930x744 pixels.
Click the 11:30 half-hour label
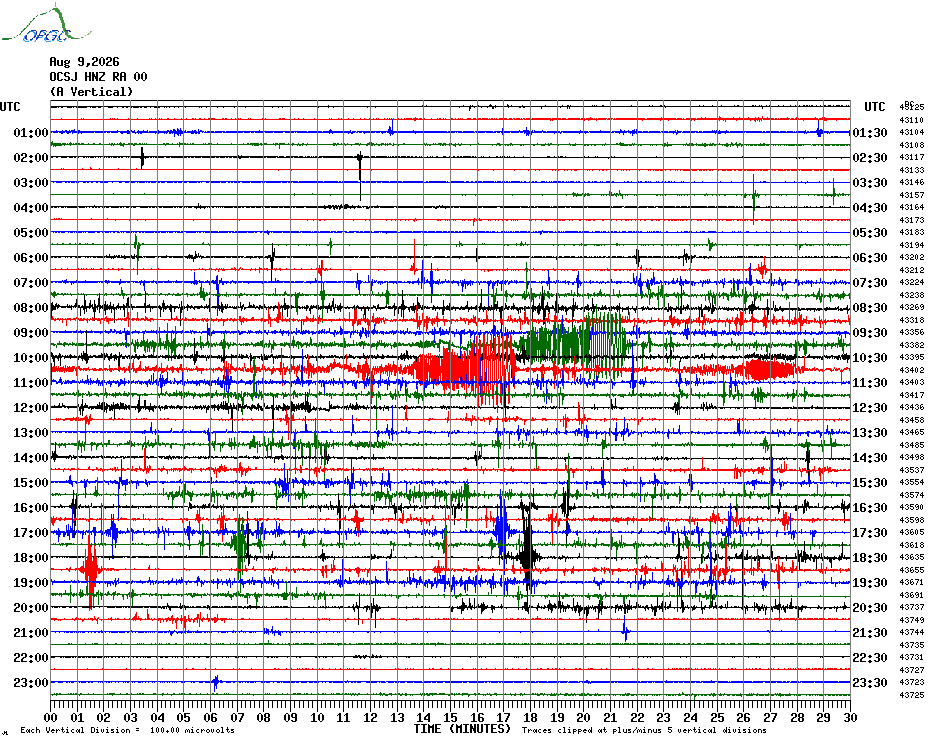click(870, 383)
